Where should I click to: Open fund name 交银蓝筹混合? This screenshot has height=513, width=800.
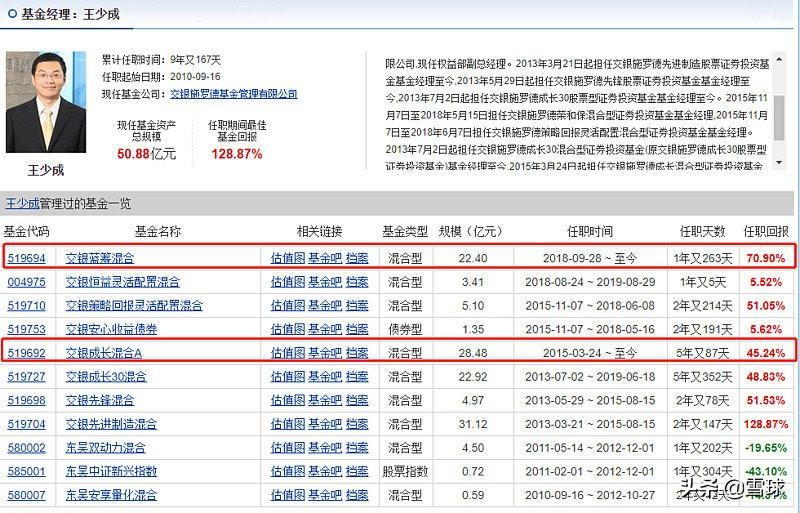point(100,258)
